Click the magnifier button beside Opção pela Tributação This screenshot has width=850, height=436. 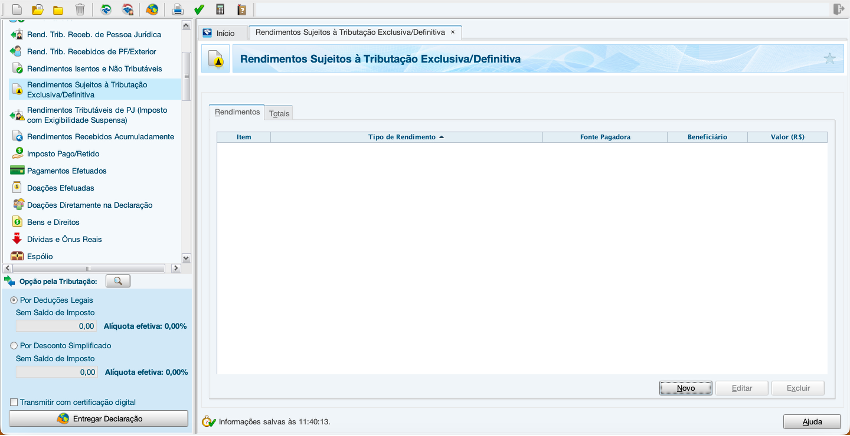click(x=118, y=281)
